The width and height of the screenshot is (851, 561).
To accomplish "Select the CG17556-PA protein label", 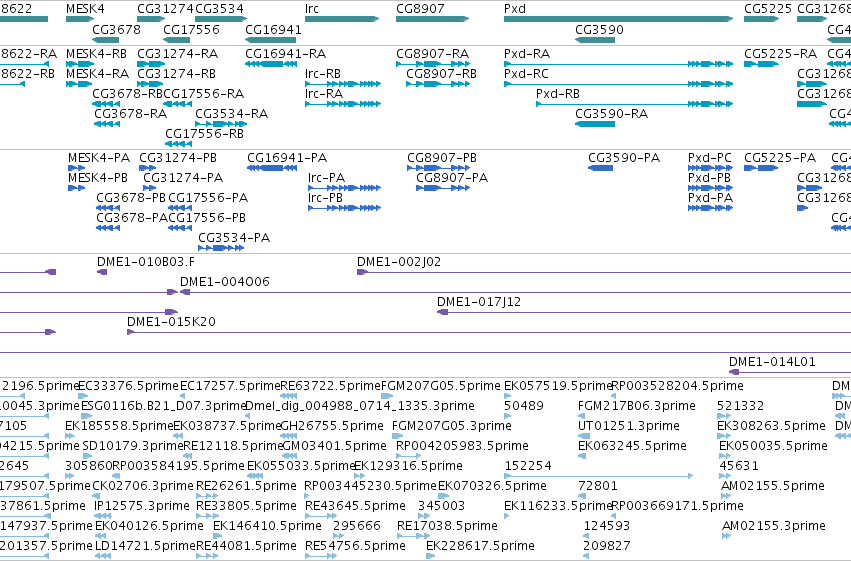I will coord(208,198).
